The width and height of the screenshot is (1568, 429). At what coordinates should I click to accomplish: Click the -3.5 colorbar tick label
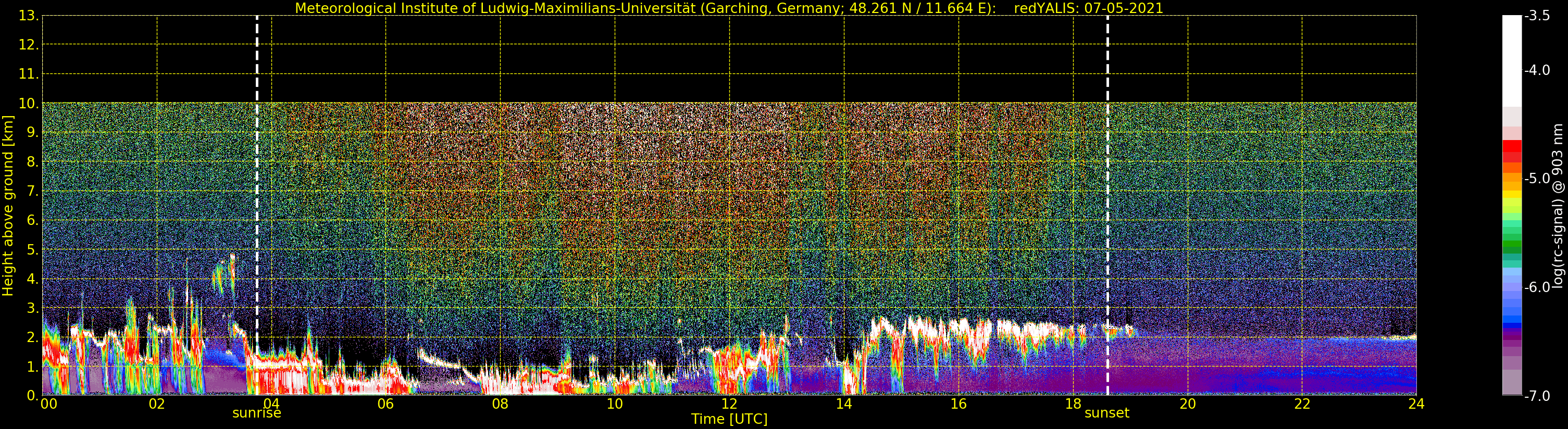[1537, 16]
